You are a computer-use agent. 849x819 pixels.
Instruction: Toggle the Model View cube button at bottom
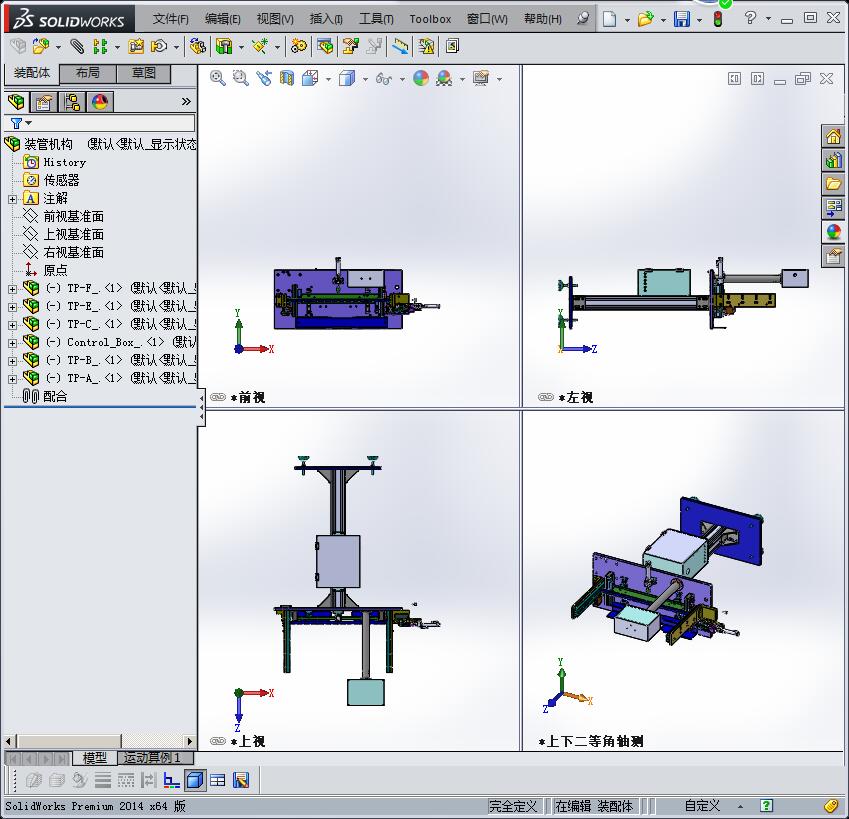pyautogui.click(x=195, y=780)
